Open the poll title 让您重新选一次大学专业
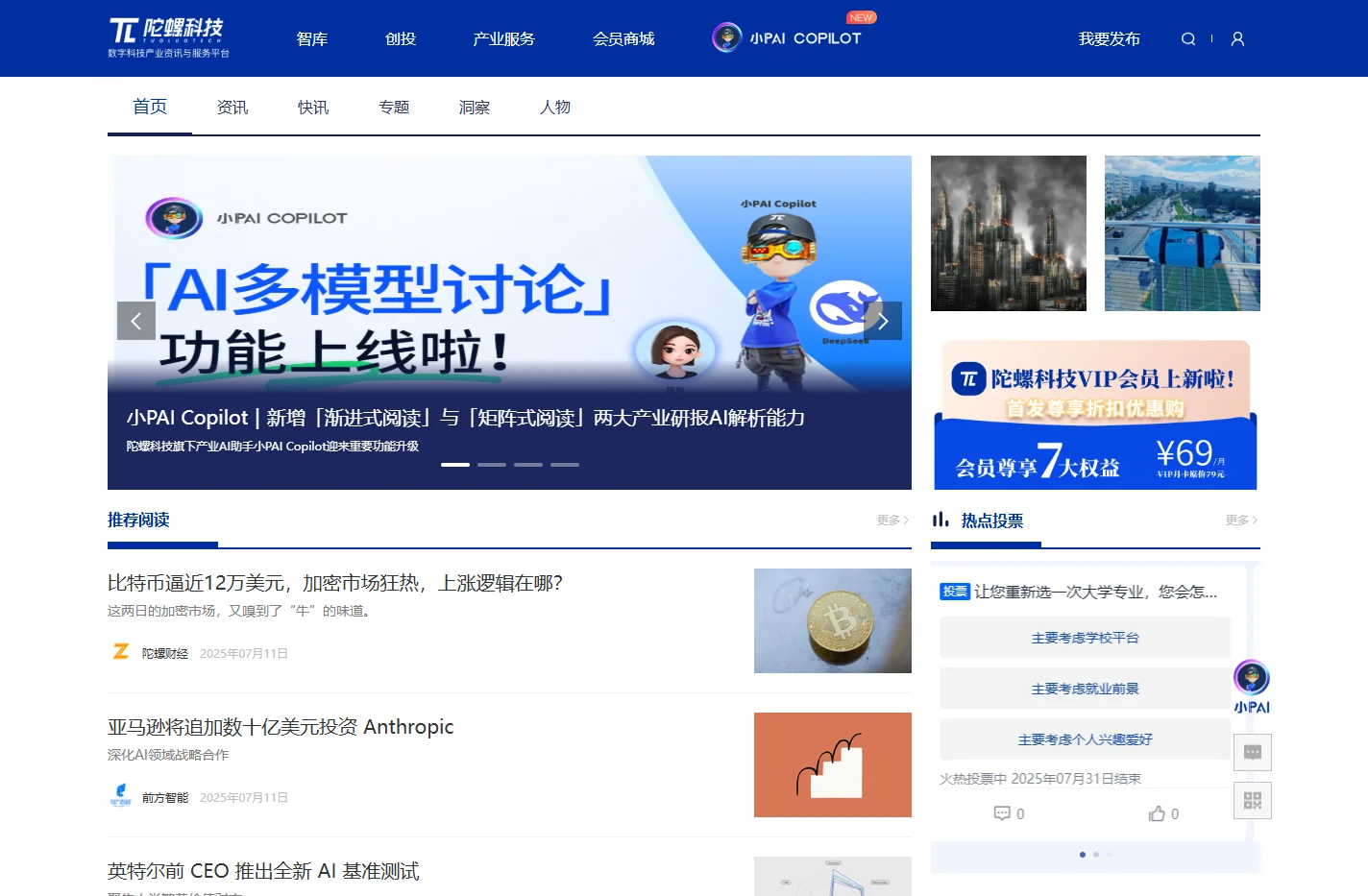The width and height of the screenshot is (1368, 896). pos(1096,592)
